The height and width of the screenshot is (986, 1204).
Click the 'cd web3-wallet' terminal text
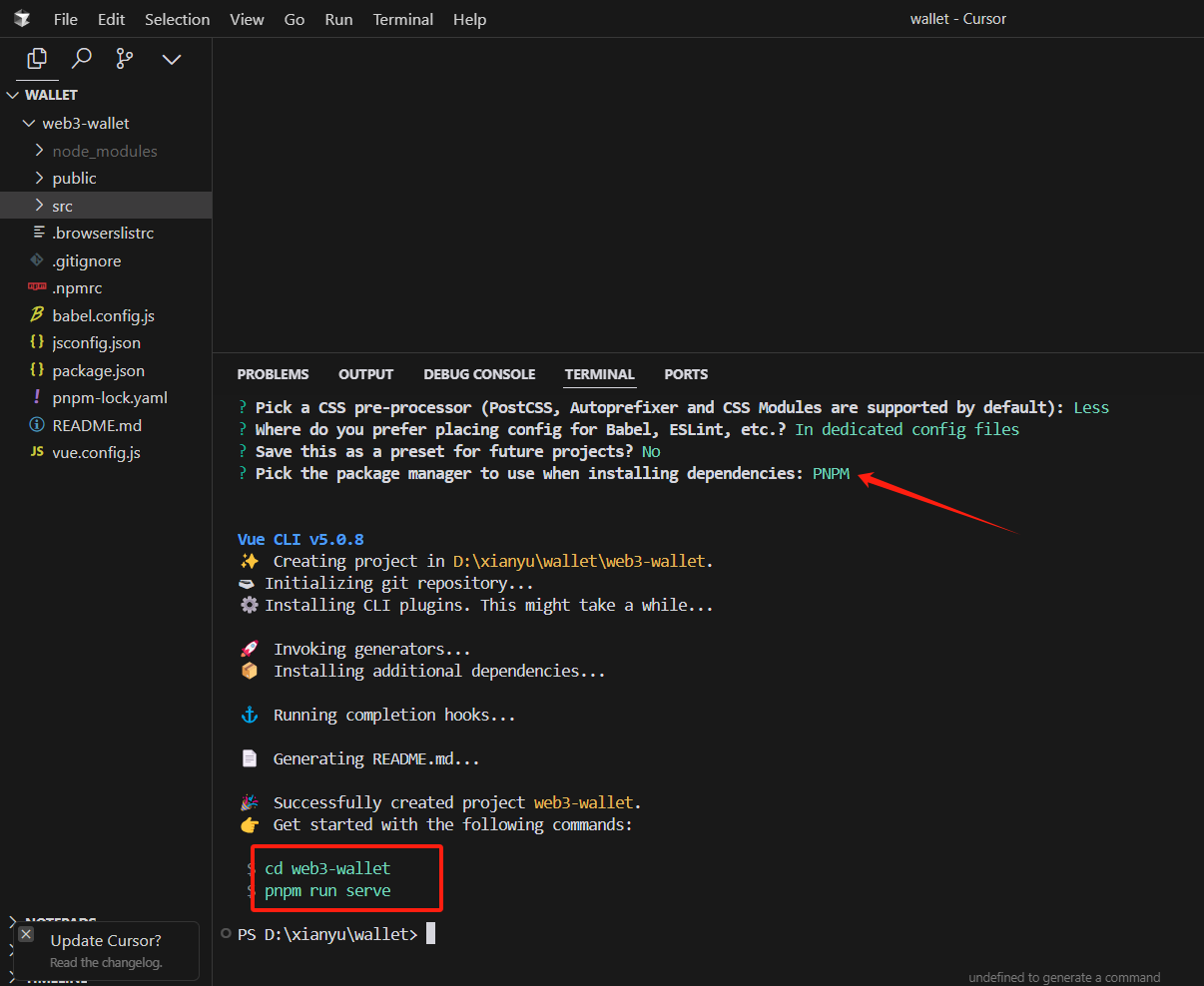(x=327, y=868)
